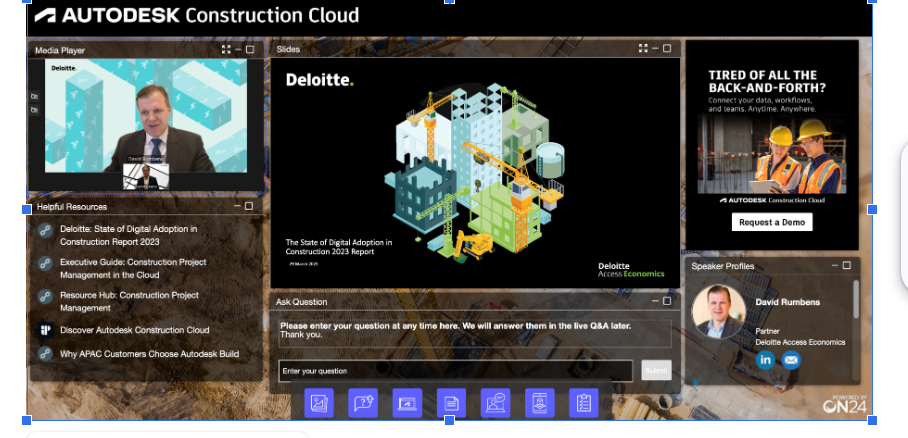This screenshot has width=908, height=438.
Task: Maximize the Helpful Resources panel
Action: click(248, 206)
